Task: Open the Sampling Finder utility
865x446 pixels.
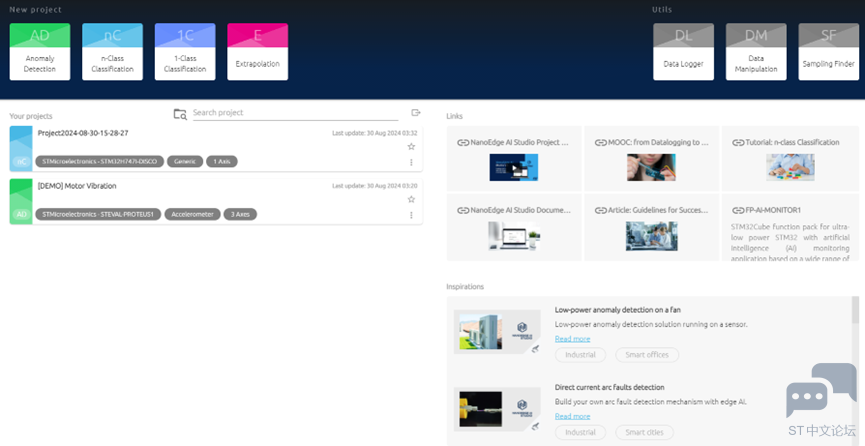Action: pos(829,52)
